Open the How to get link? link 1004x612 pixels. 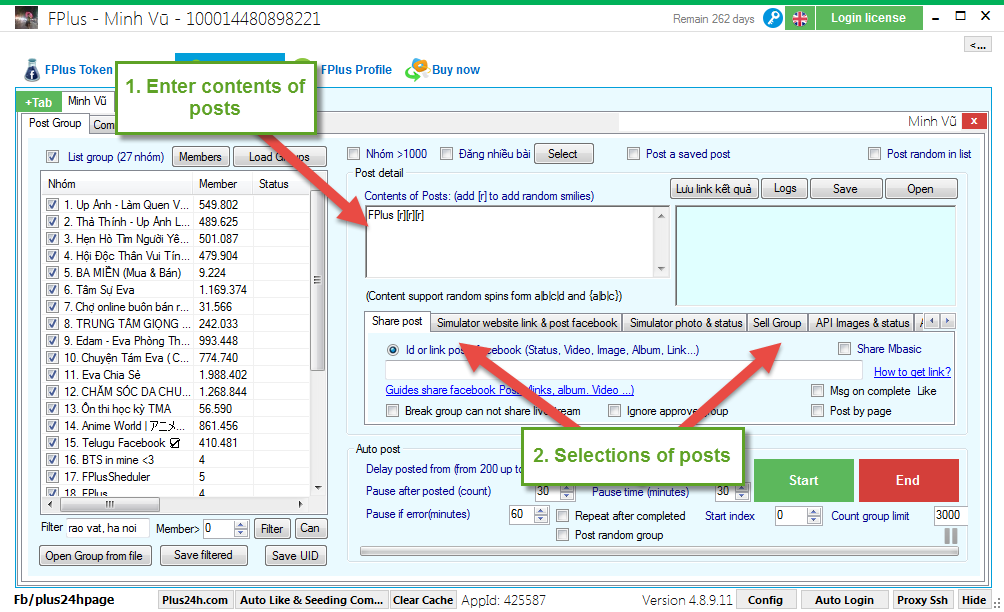912,372
